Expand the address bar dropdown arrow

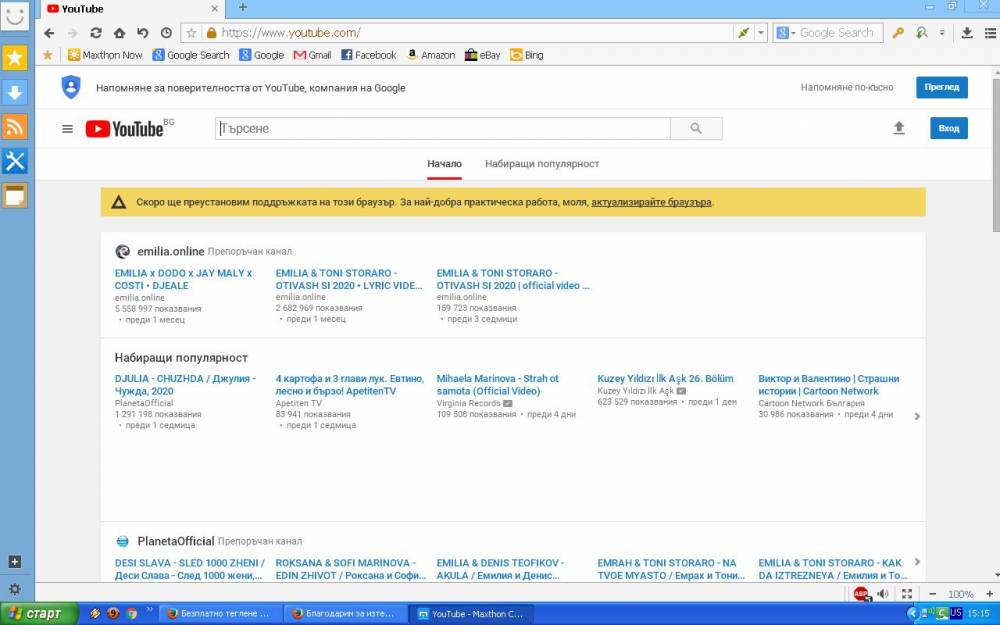point(760,33)
